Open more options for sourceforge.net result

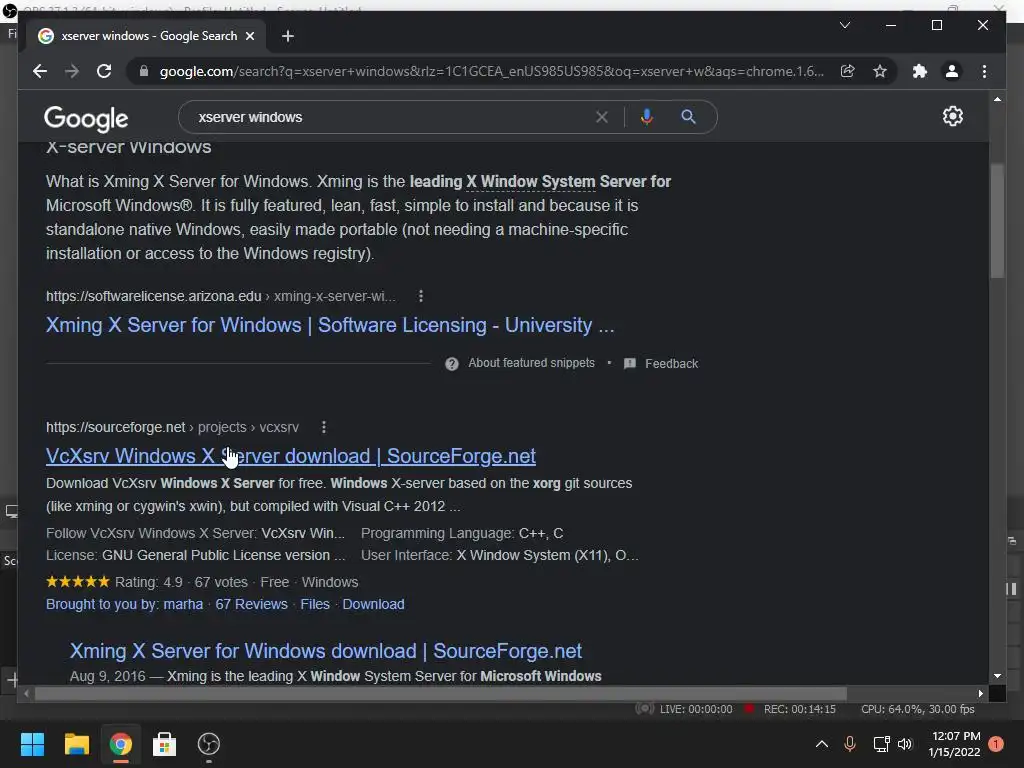323,427
